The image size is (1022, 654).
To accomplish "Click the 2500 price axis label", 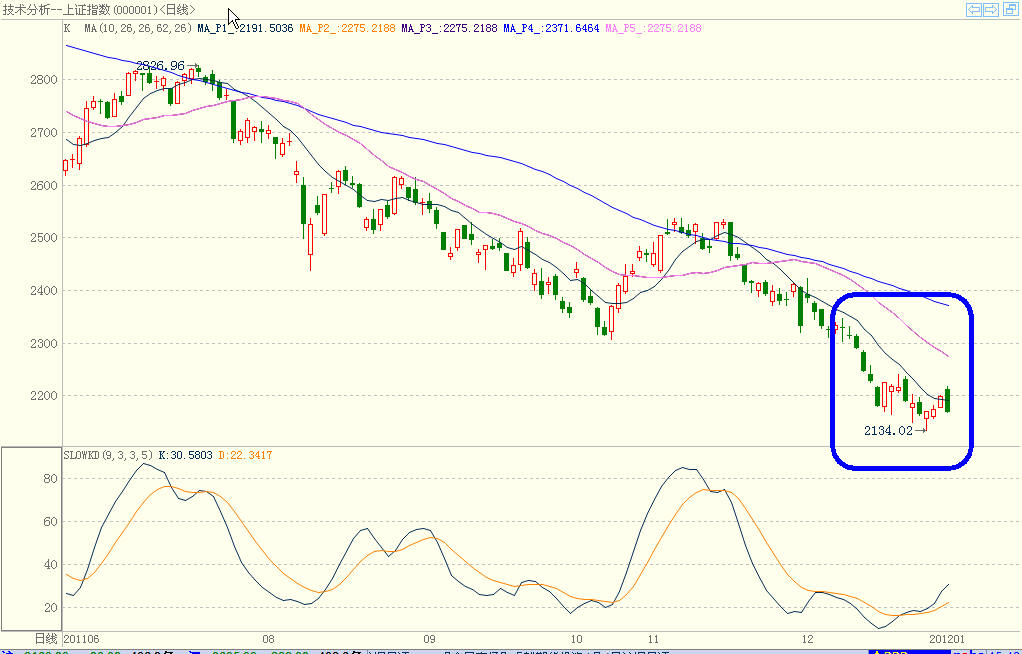I will [44, 238].
